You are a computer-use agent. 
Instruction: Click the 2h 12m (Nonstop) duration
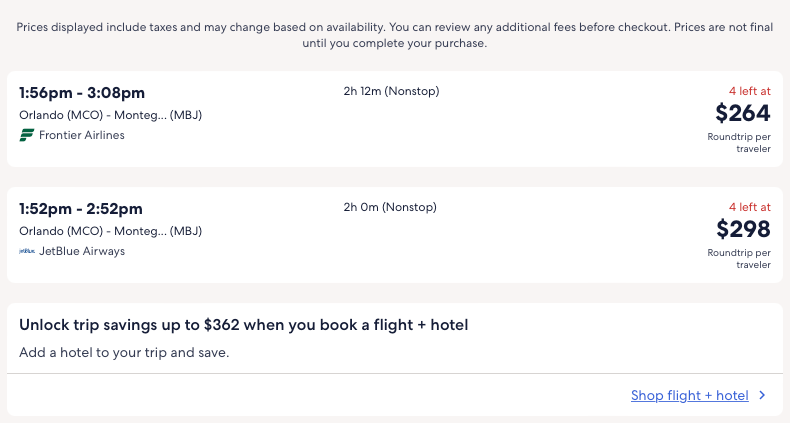(391, 92)
